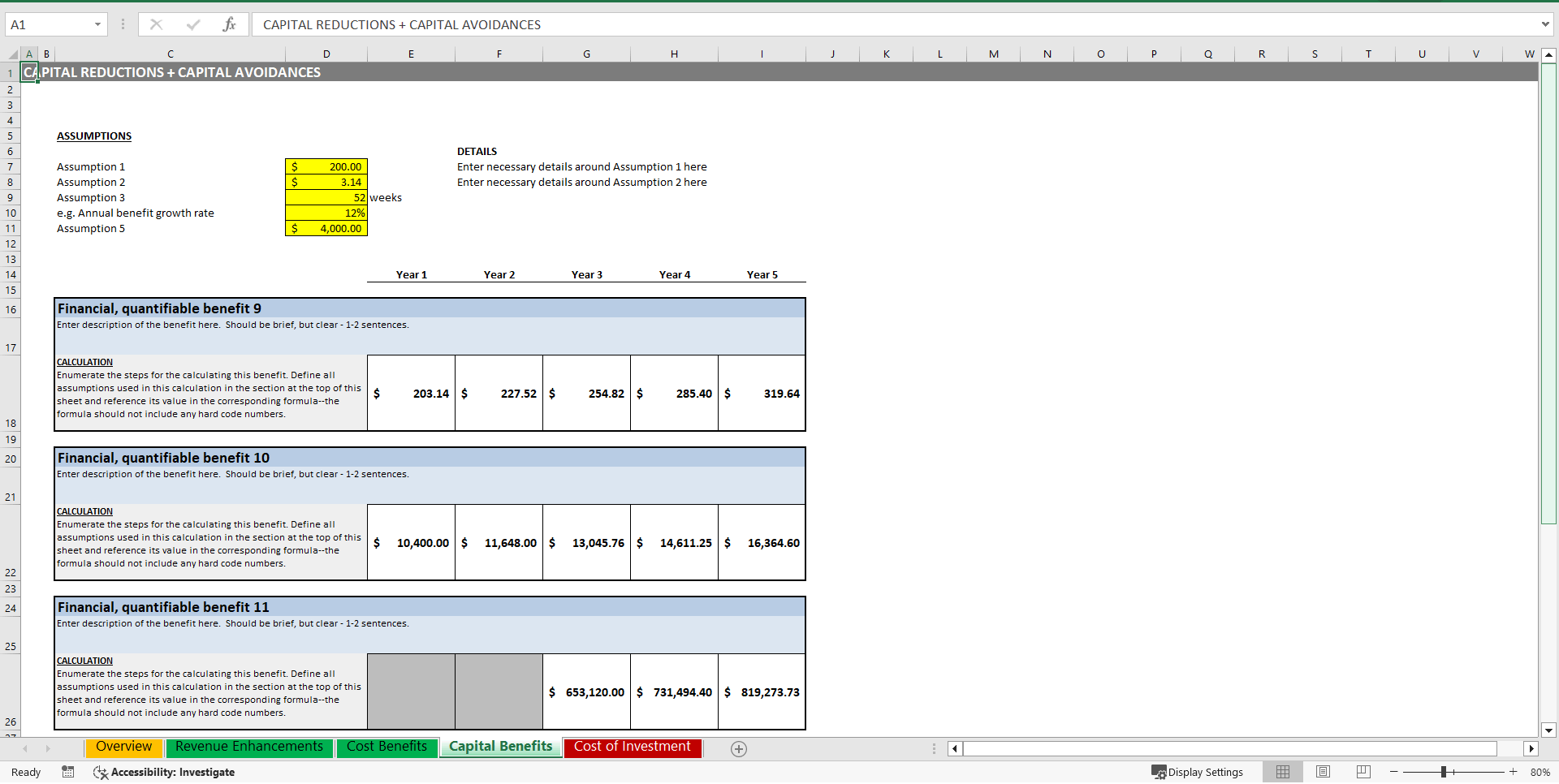Click the Zoom Out minus icon
The width and height of the screenshot is (1559, 784).
coord(1393,772)
